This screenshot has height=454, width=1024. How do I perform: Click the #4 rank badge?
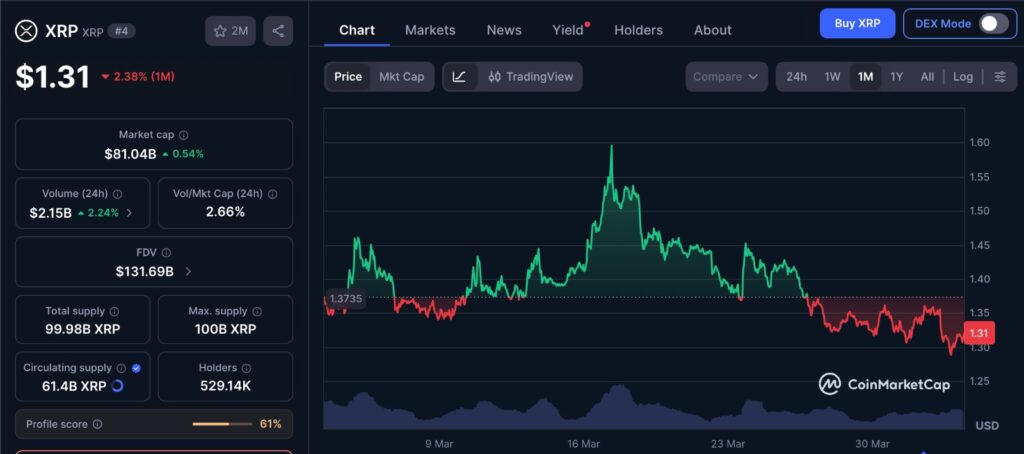pyautogui.click(x=121, y=31)
